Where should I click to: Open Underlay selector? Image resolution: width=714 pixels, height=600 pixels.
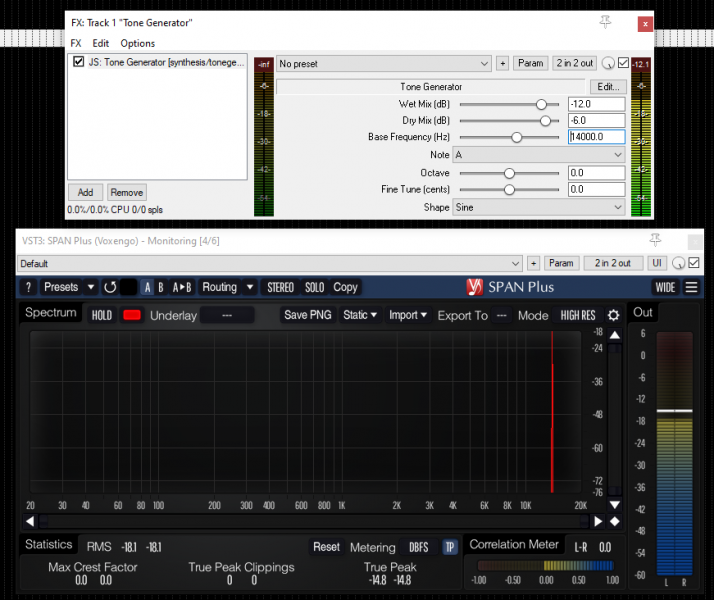[227, 315]
